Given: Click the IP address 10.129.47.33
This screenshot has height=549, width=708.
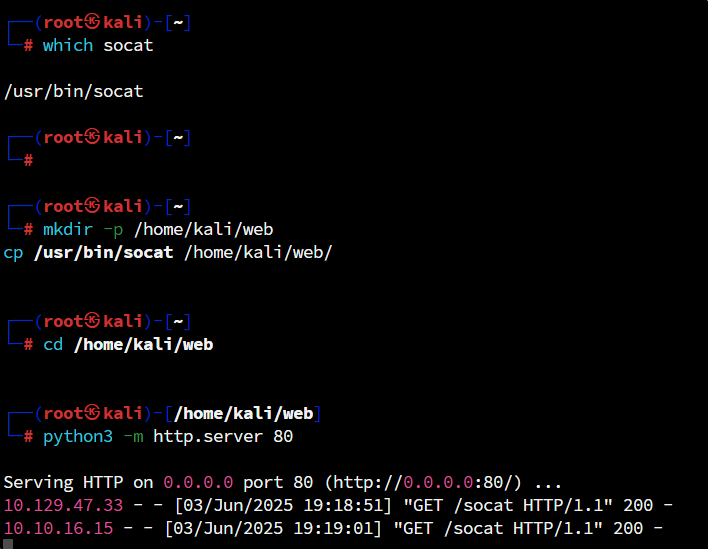Looking at the screenshot, I should (63, 505).
